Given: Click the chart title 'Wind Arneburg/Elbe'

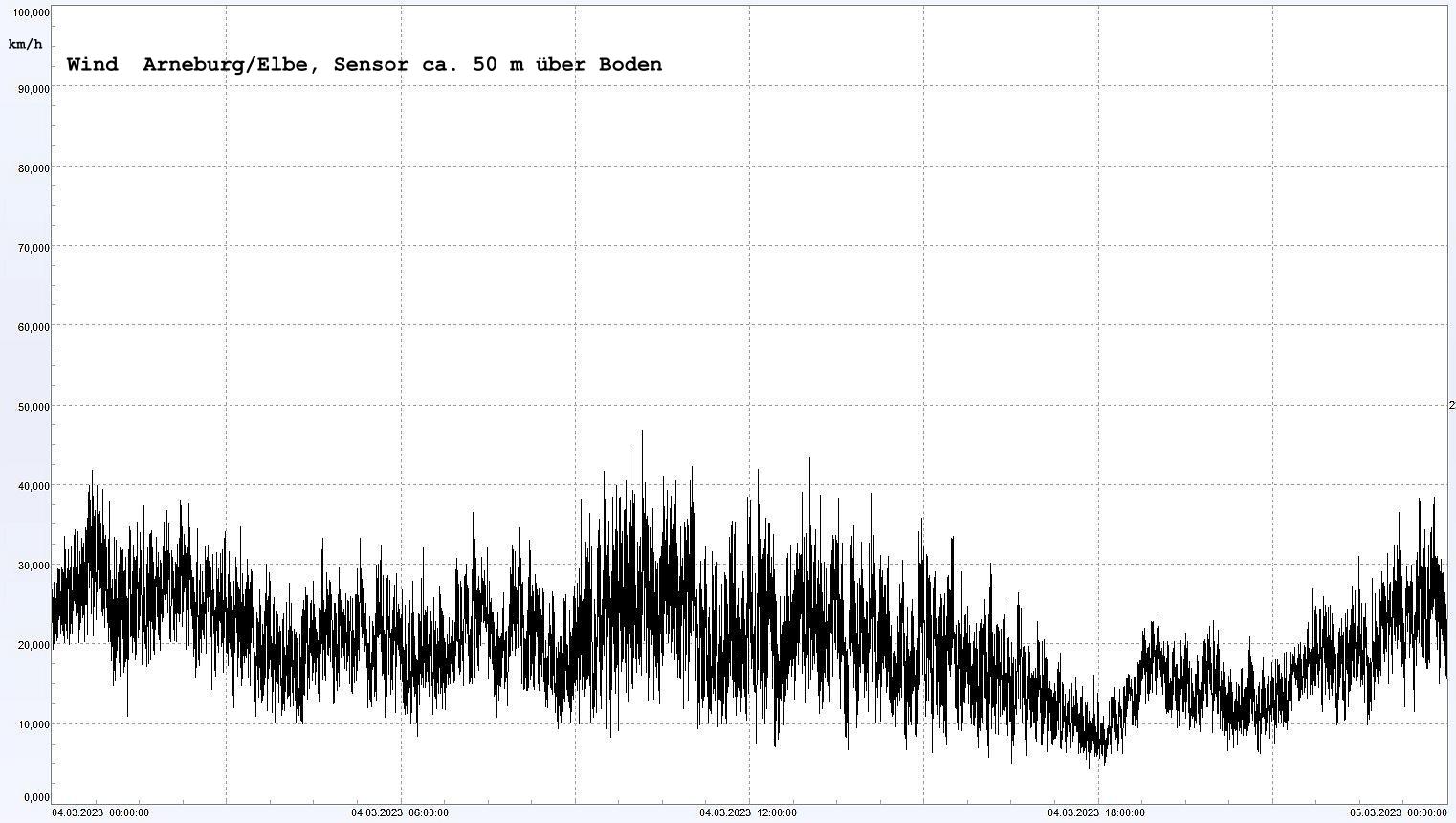Looking at the screenshot, I should (364, 65).
